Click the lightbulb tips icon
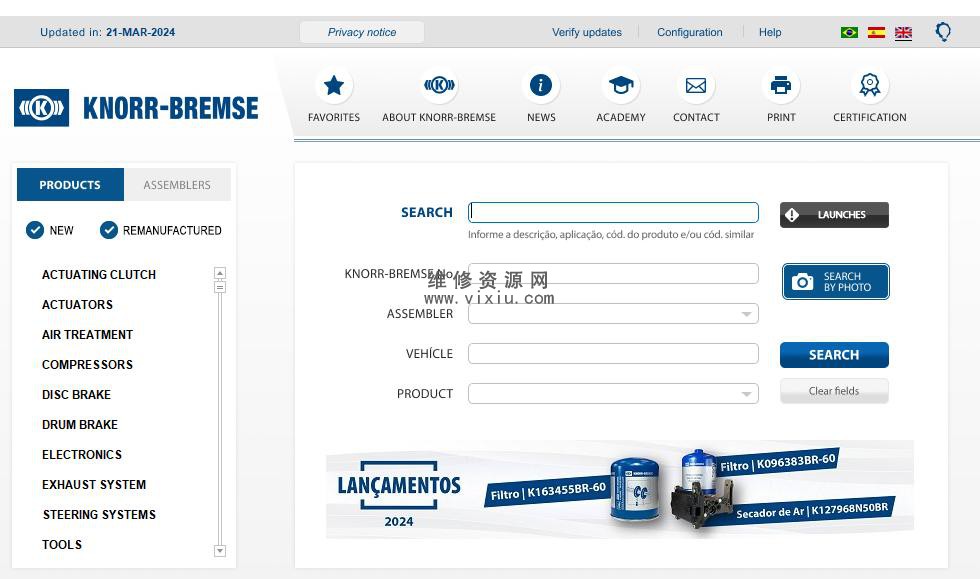The width and height of the screenshot is (980, 579). [943, 31]
